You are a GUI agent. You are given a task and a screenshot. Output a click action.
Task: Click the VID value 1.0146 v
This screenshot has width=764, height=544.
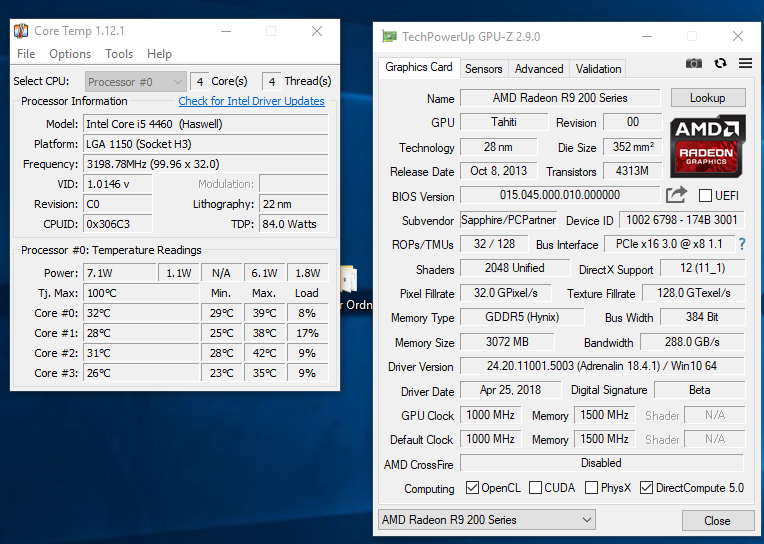point(118,184)
